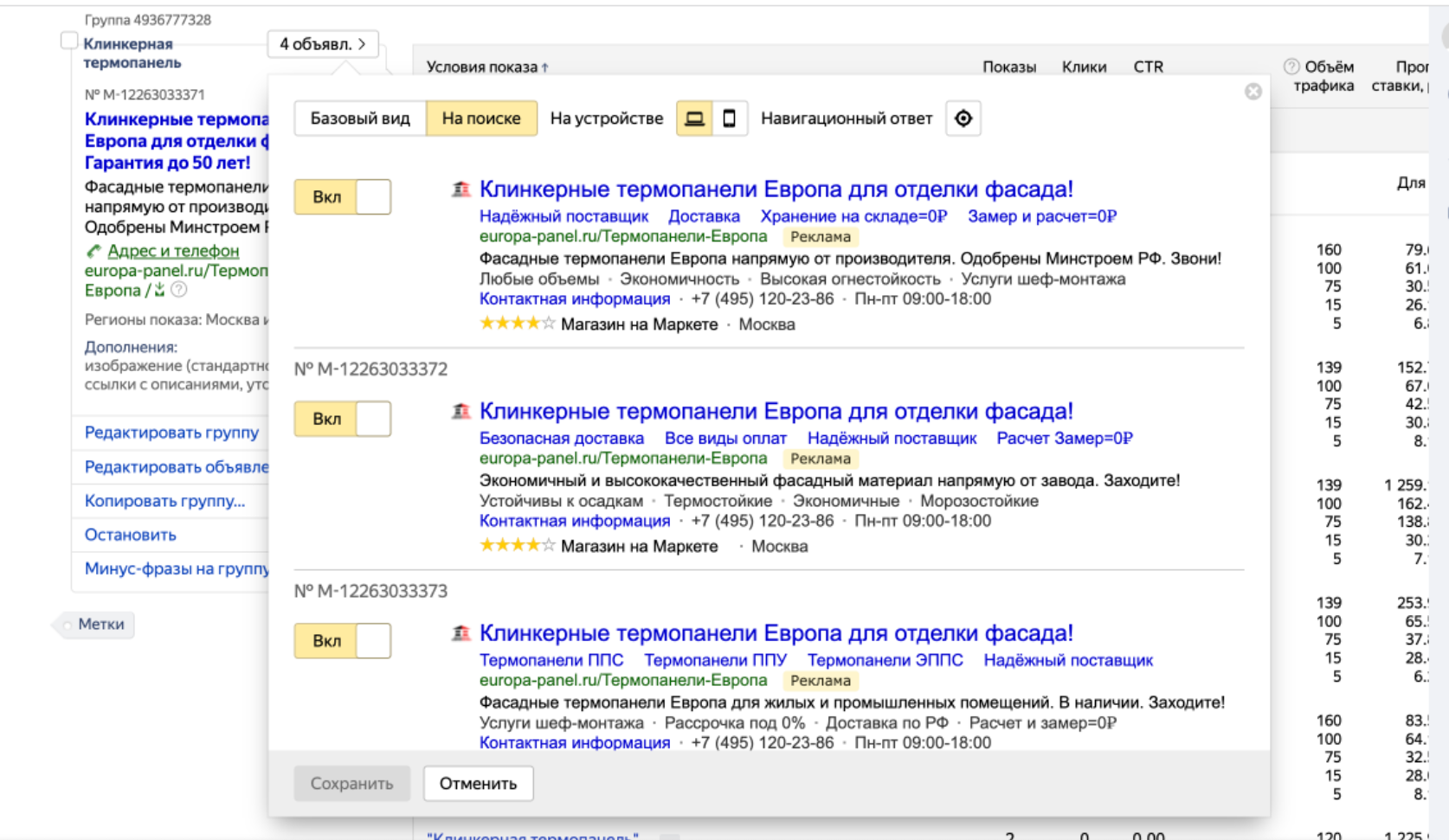Click the Условия показа column header
Screen dimensions: 1449x840
pyautogui.click(x=481, y=67)
